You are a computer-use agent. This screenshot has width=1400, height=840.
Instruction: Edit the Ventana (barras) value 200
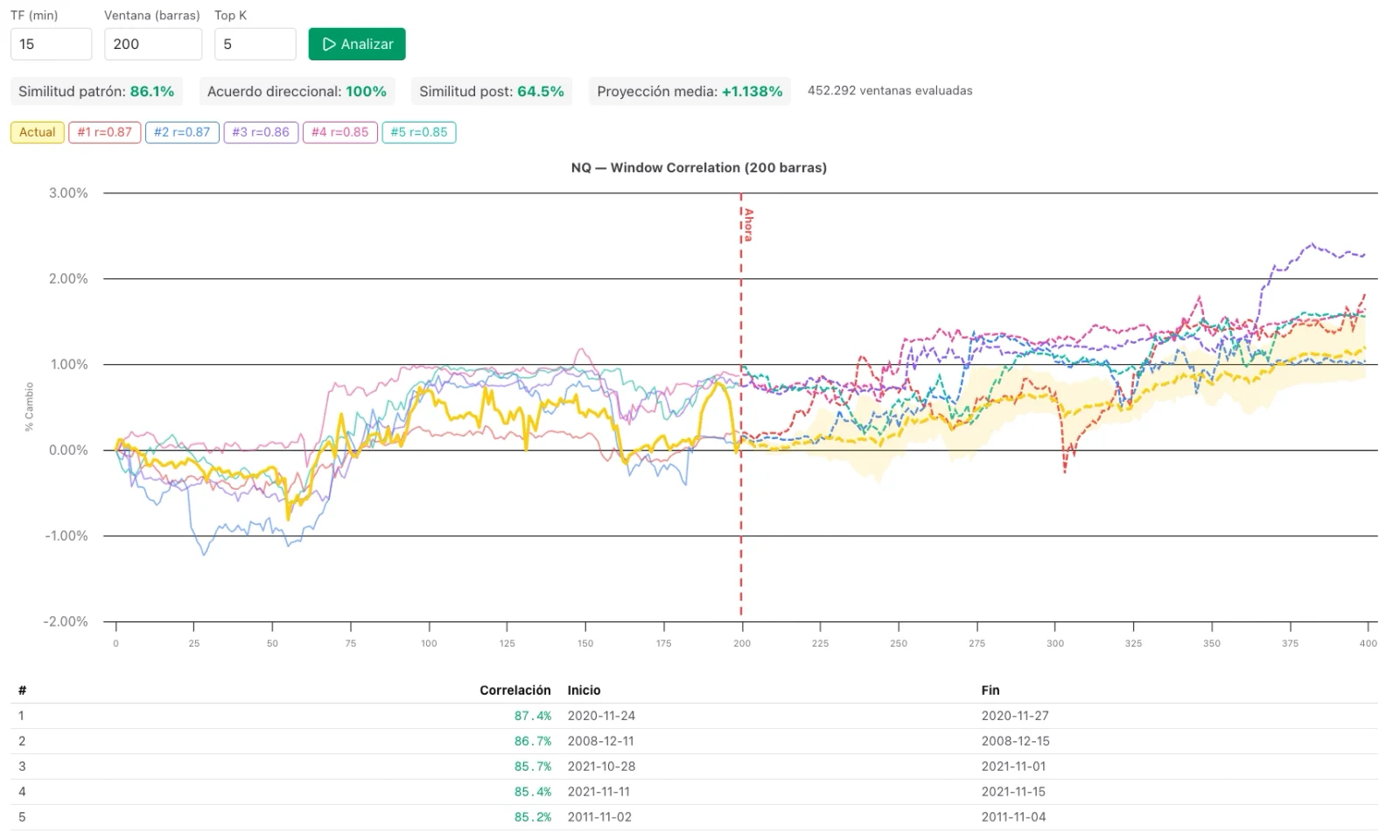coord(153,44)
